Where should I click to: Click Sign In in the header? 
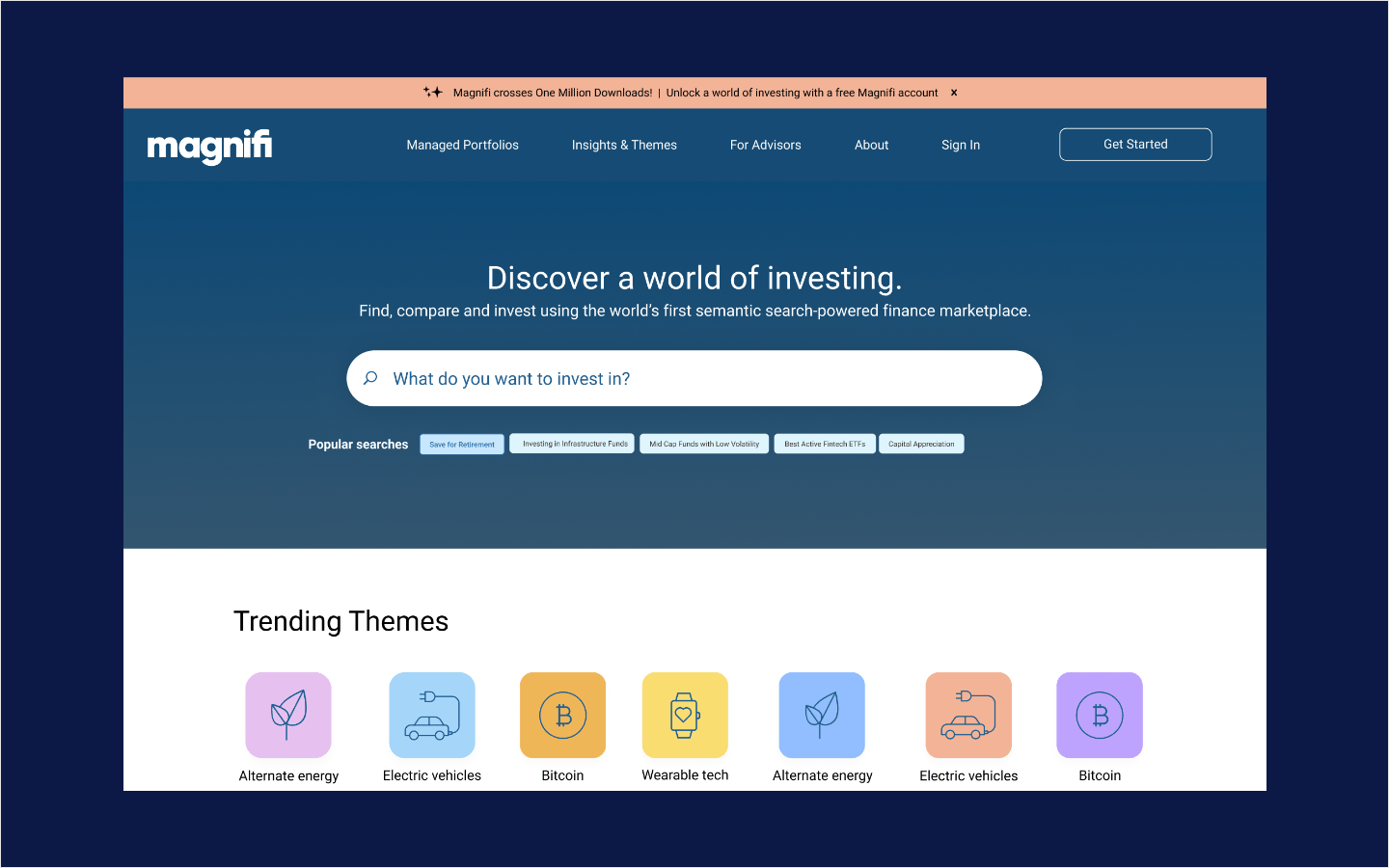pyautogui.click(x=961, y=145)
